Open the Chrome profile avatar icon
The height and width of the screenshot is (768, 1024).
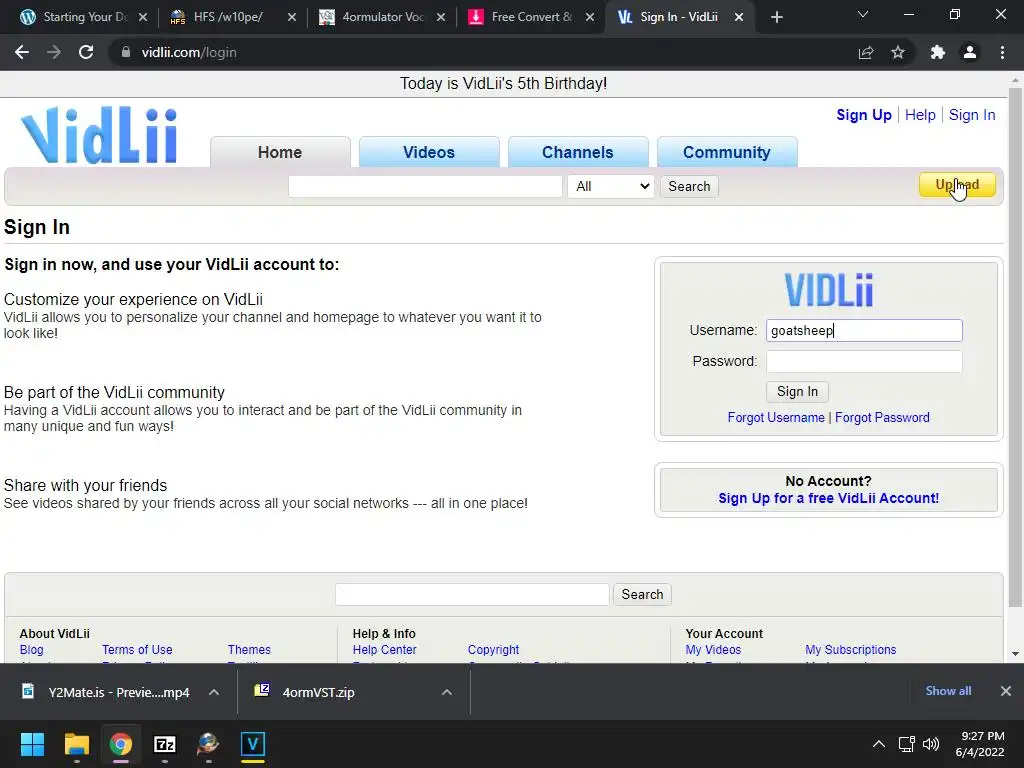tap(970, 52)
